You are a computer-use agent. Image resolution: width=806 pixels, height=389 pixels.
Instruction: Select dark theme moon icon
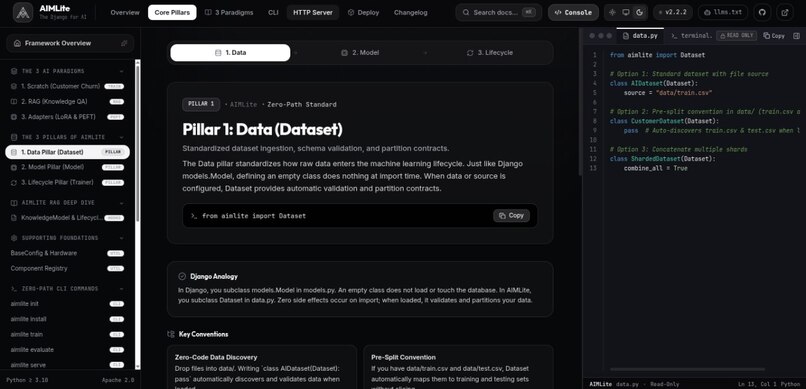pyautogui.click(x=639, y=12)
